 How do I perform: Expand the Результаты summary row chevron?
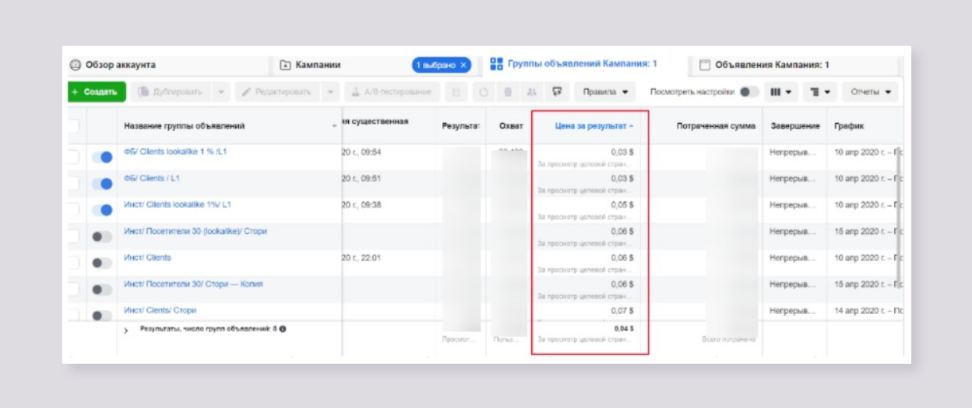[x=126, y=329]
